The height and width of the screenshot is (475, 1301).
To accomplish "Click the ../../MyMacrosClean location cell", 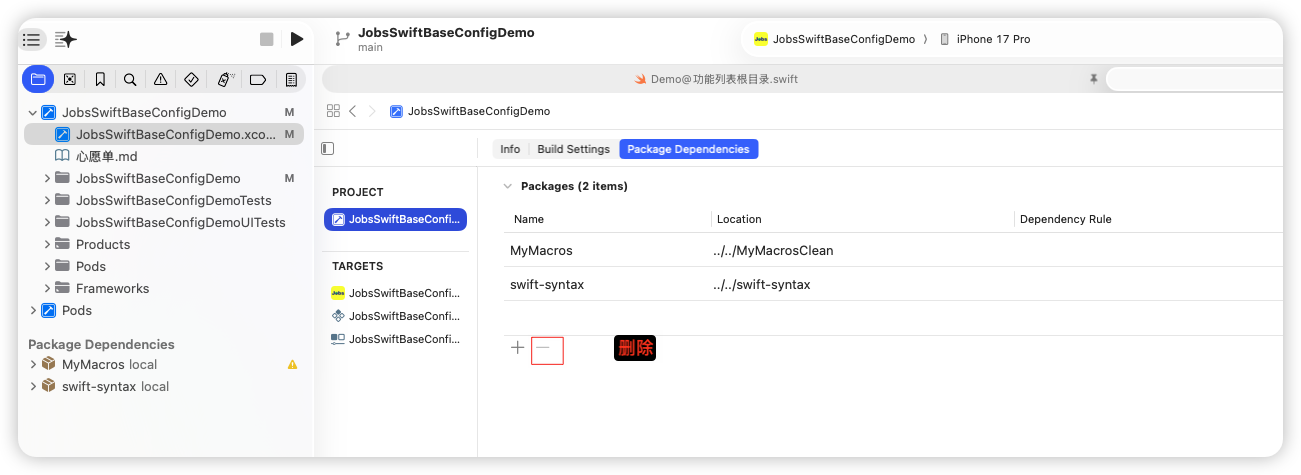I will (x=773, y=251).
